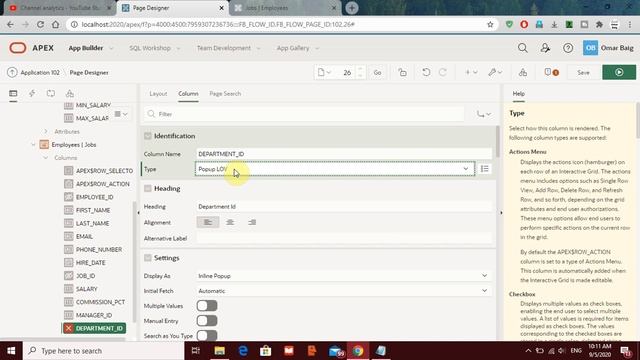
Task: Toggle Multiple Values switch
Action: (x=207, y=306)
